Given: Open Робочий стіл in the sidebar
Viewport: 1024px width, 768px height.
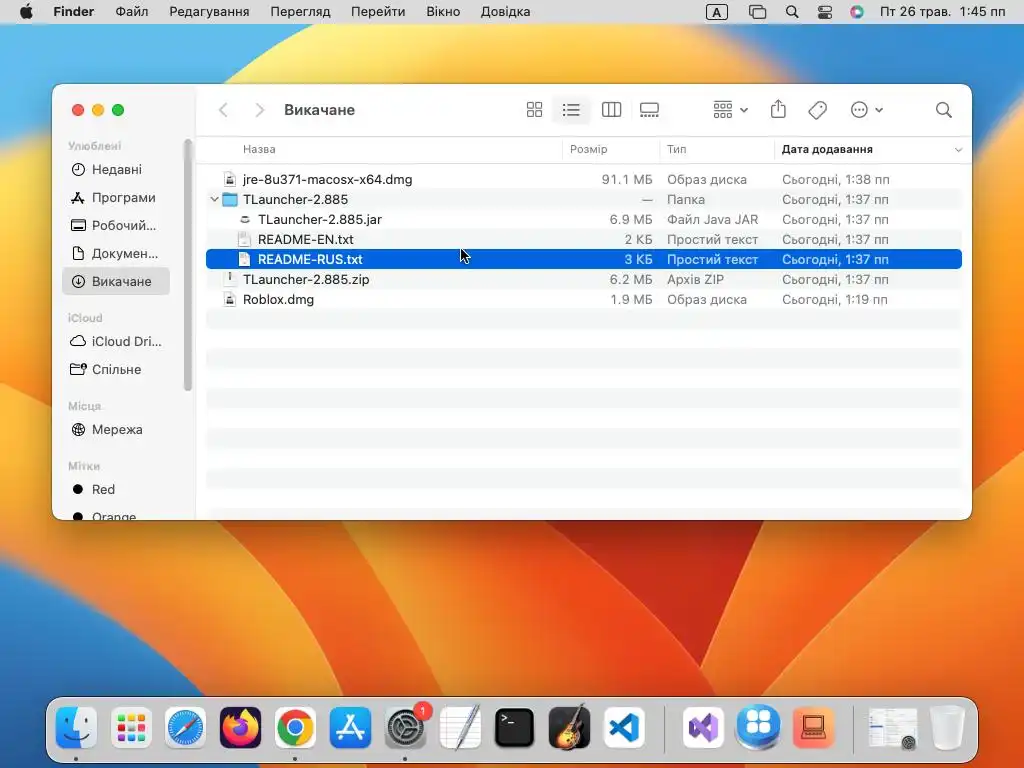Looking at the screenshot, I should pyautogui.click(x=116, y=225).
